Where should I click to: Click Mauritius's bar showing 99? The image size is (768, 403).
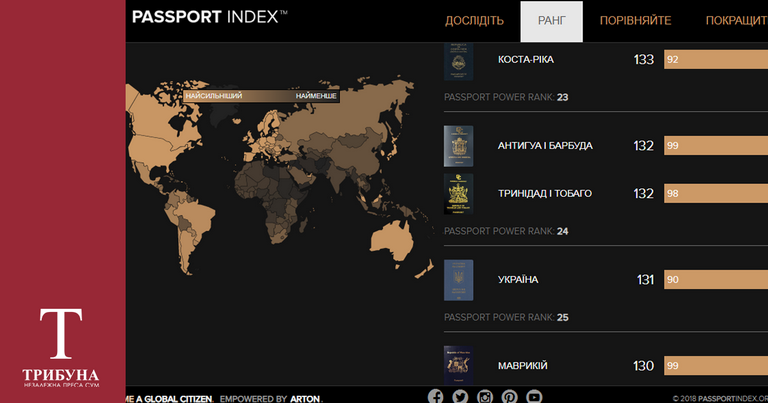click(716, 366)
